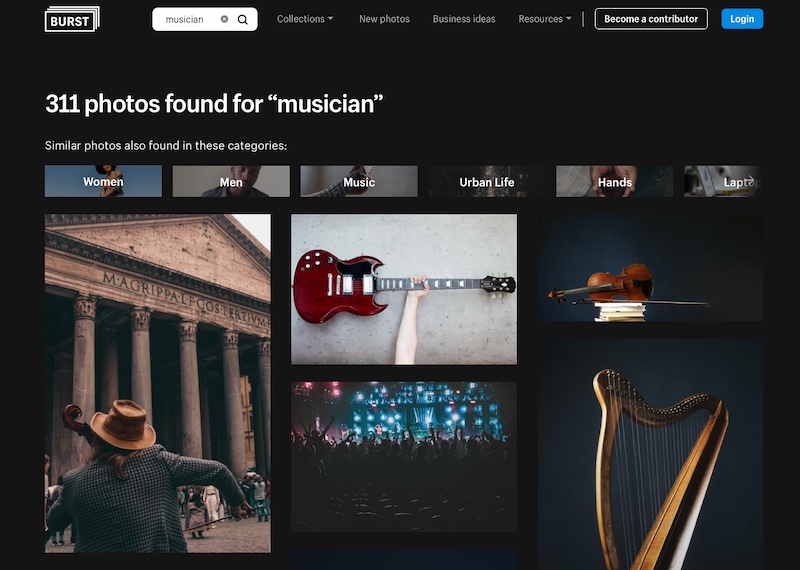
Task: Open the red electric guitar photo
Action: [404, 289]
